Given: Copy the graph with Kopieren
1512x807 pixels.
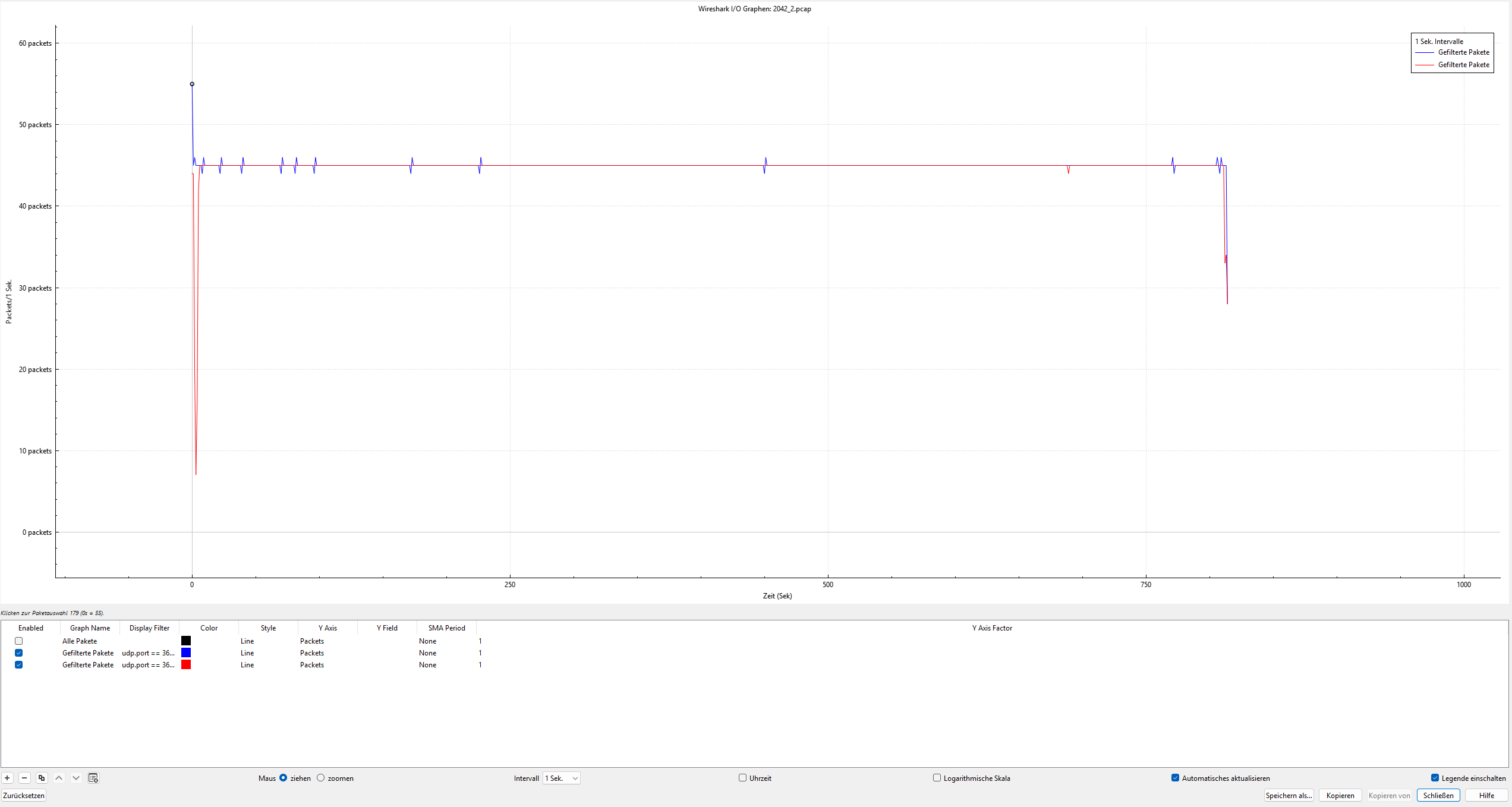Looking at the screenshot, I should pyautogui.click(x=1340, y=795).
